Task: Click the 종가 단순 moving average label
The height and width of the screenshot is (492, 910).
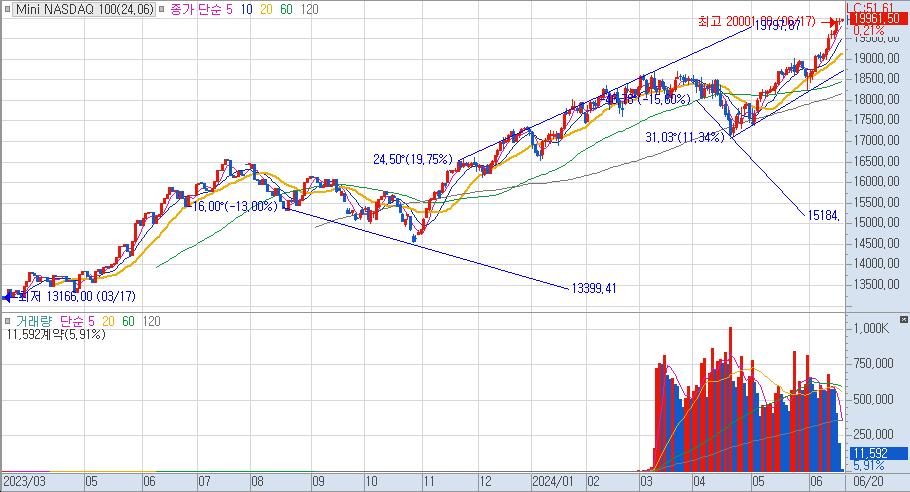Action: click(x=197, y=9)
